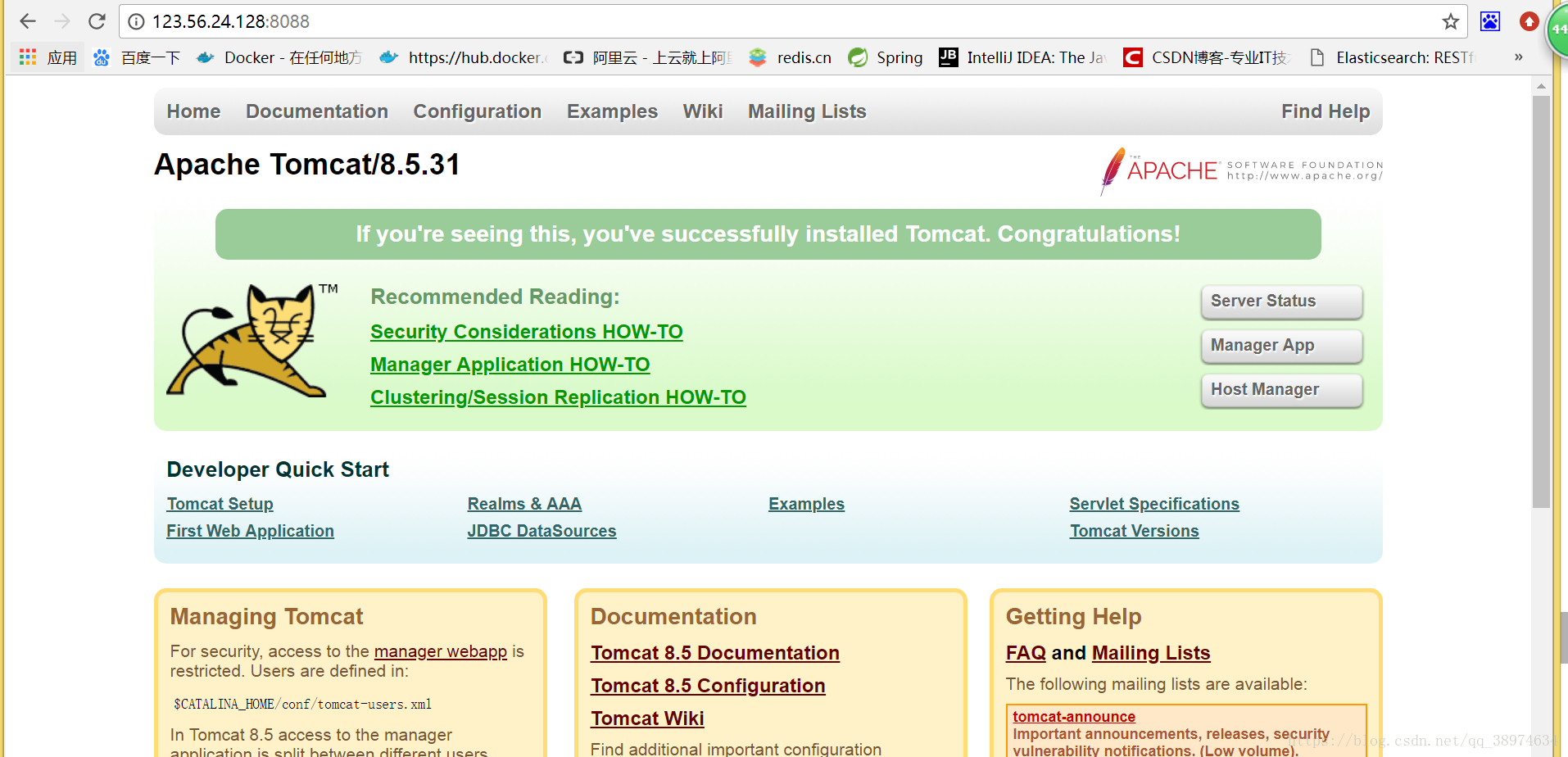Click the browser back arrow
The width and height of the screenshot is (1568, 757).
pos(27,21)
